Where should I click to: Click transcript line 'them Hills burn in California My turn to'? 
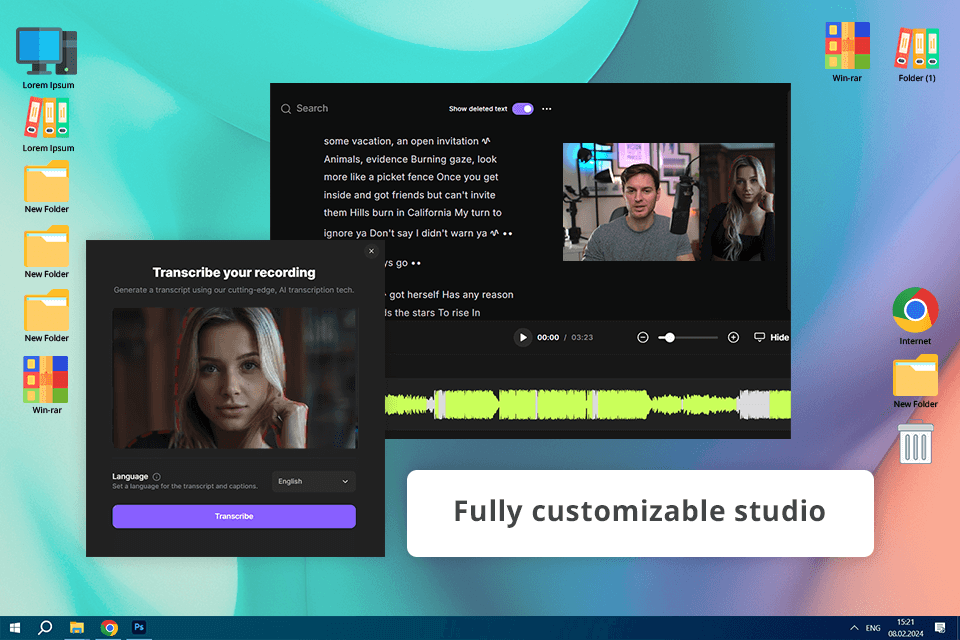click(x=413, y=213)
